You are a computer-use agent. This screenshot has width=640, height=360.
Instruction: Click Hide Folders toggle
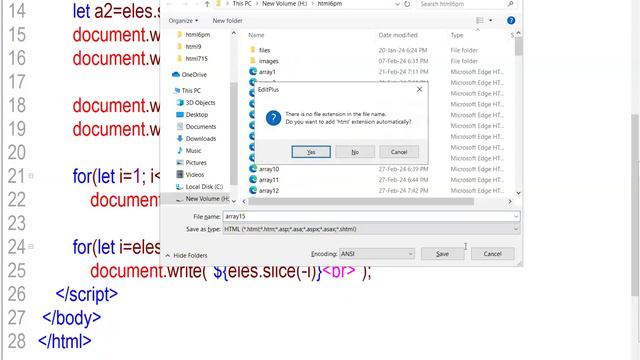pyautogui.click(x=187, y=256)
